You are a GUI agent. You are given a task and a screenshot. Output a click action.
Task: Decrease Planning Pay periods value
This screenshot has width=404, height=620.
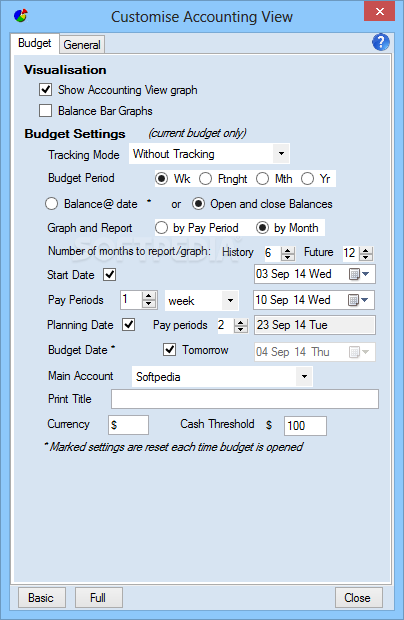coord(240,329)
